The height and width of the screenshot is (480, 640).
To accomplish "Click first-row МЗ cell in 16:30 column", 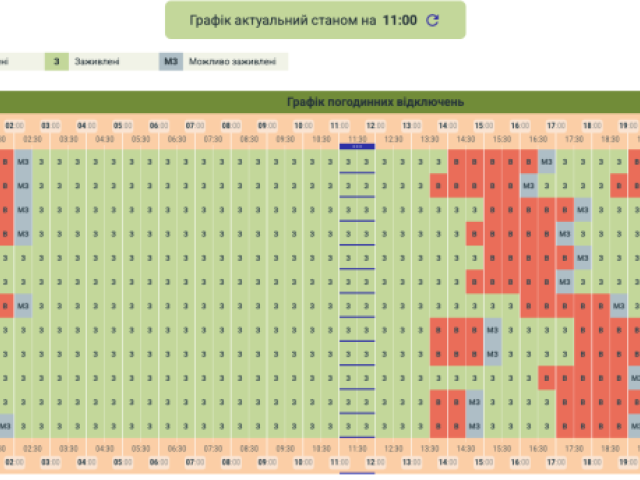I will [x=547, y=162].
